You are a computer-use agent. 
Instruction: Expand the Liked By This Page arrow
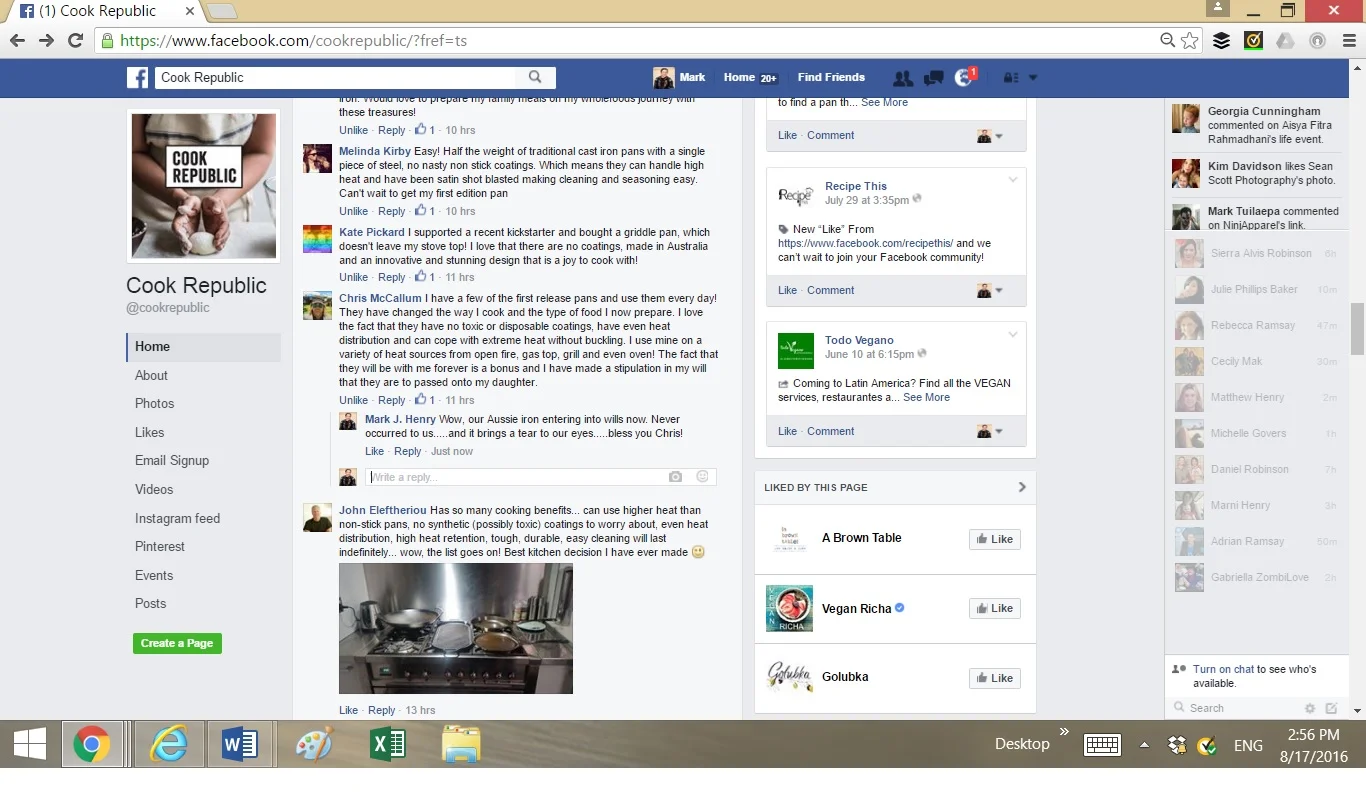click(x=1021, y=487)
